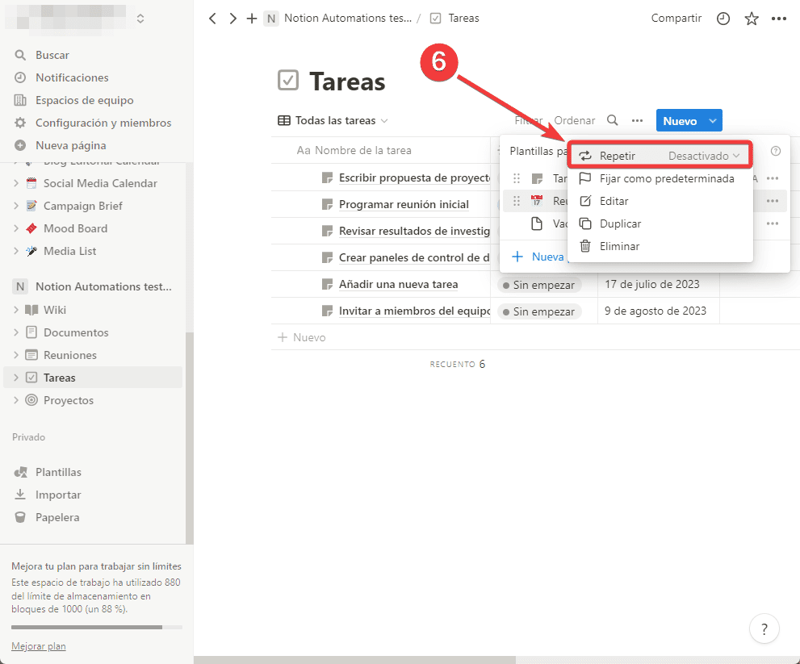The width and height of the screenshot is (800, 664).
Task: Open the three-dot view options menu
Action: [x=637, y=121]
